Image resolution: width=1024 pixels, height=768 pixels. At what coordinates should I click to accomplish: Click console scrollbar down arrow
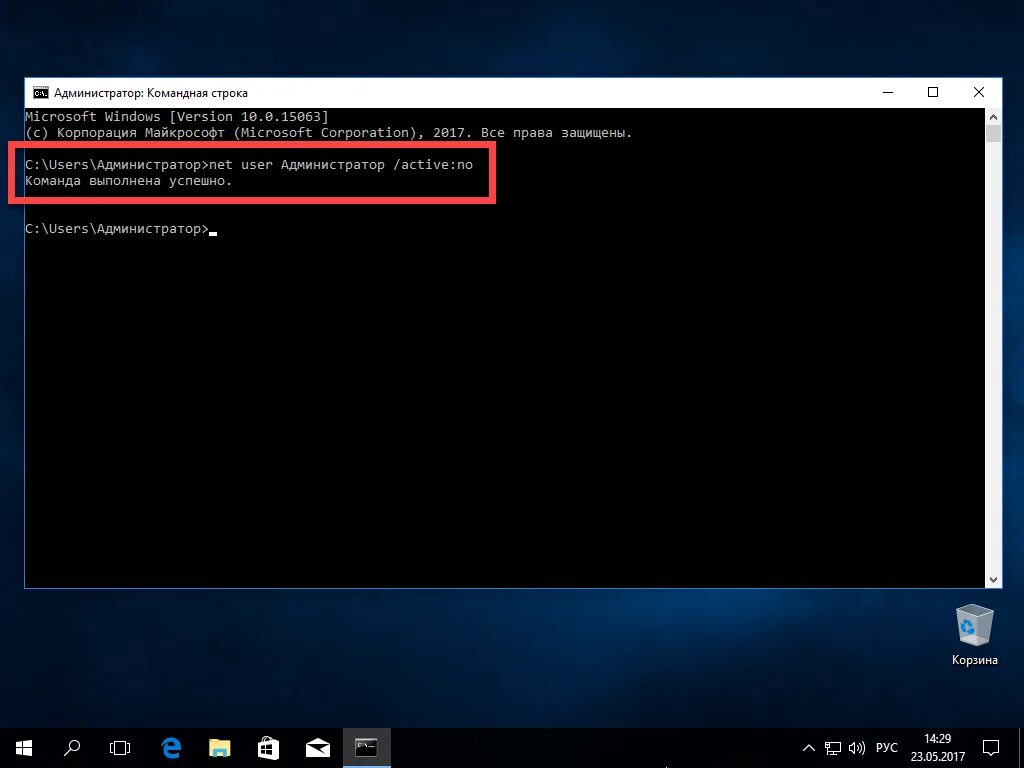tap(993, 579)
